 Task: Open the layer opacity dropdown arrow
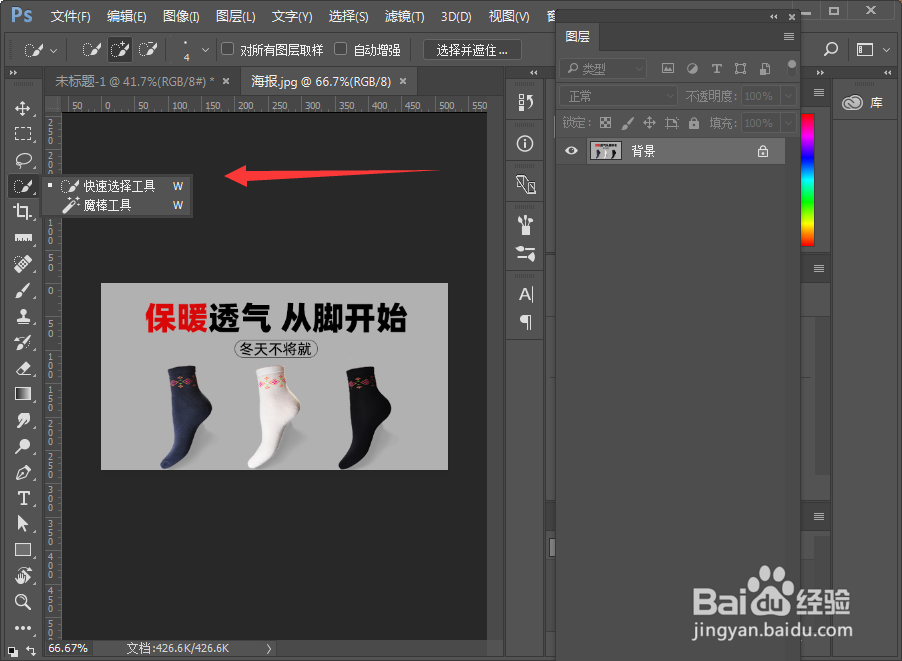(x=789, y=95)
